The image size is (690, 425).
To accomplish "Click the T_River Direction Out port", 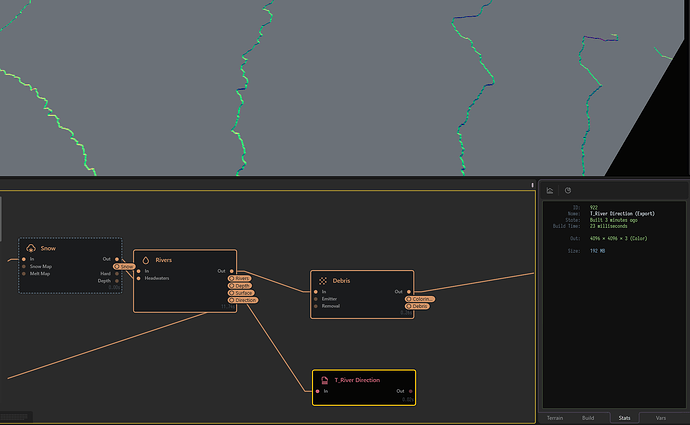I will pyautogui.click(x=411, y=391).
